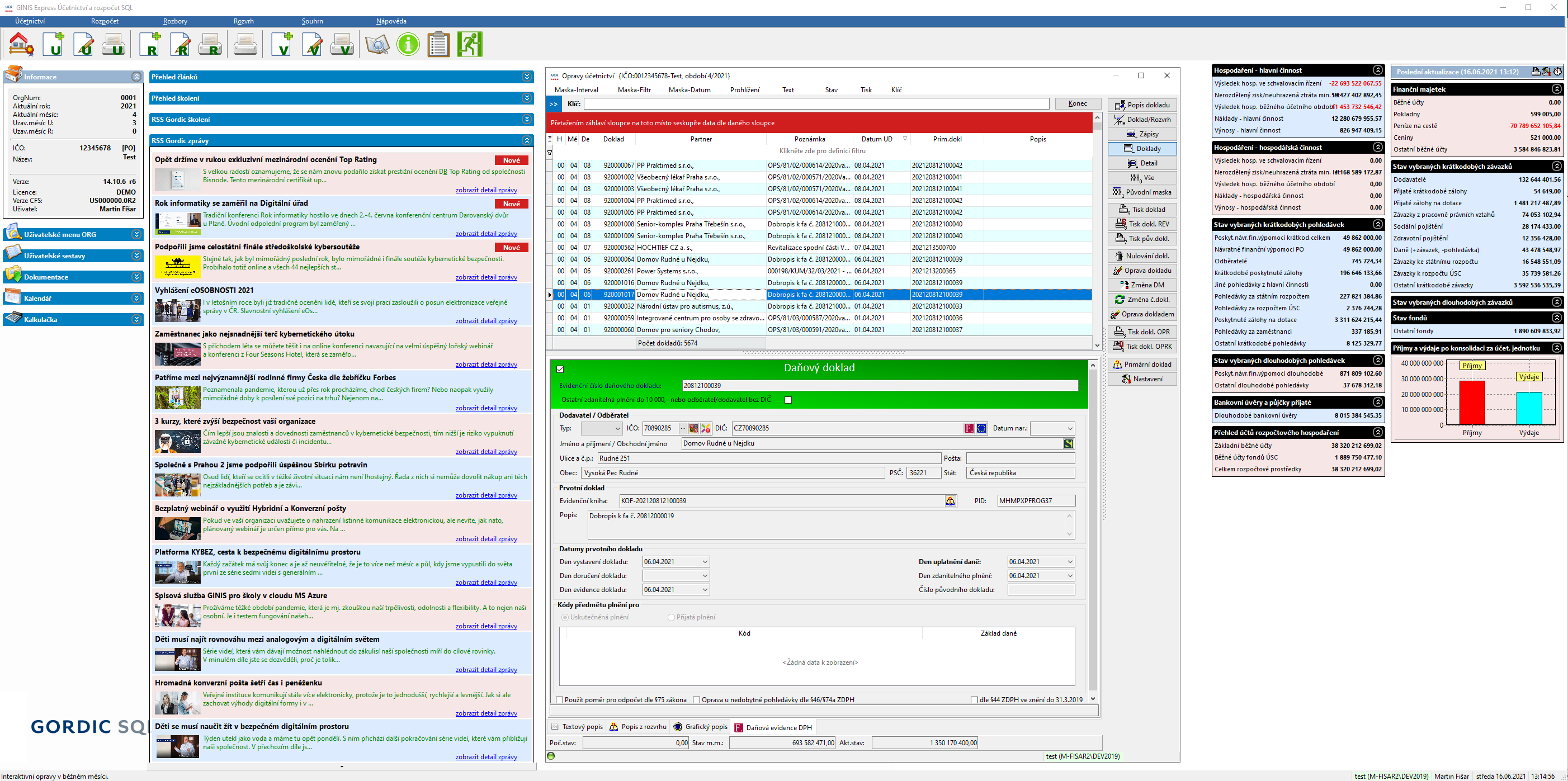Open the Rozpočet menu

[105, 21]
